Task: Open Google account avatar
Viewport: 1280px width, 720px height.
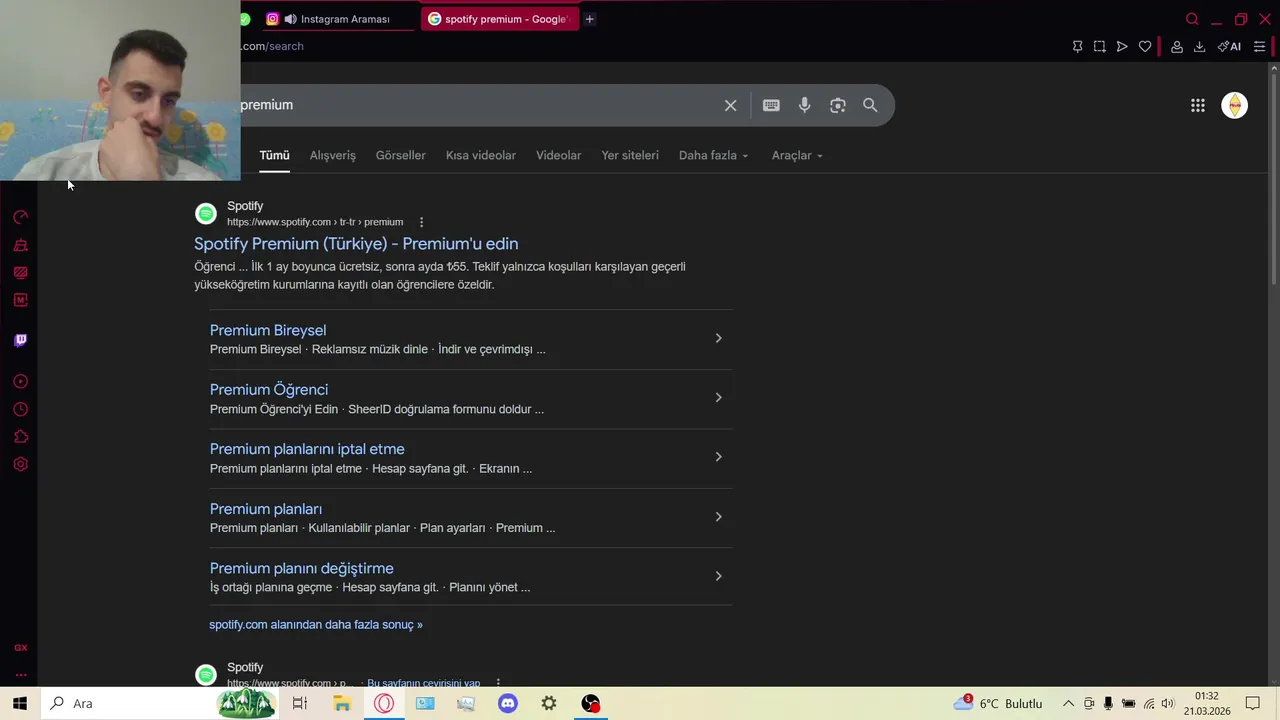Action: [x=1235, y=105]
